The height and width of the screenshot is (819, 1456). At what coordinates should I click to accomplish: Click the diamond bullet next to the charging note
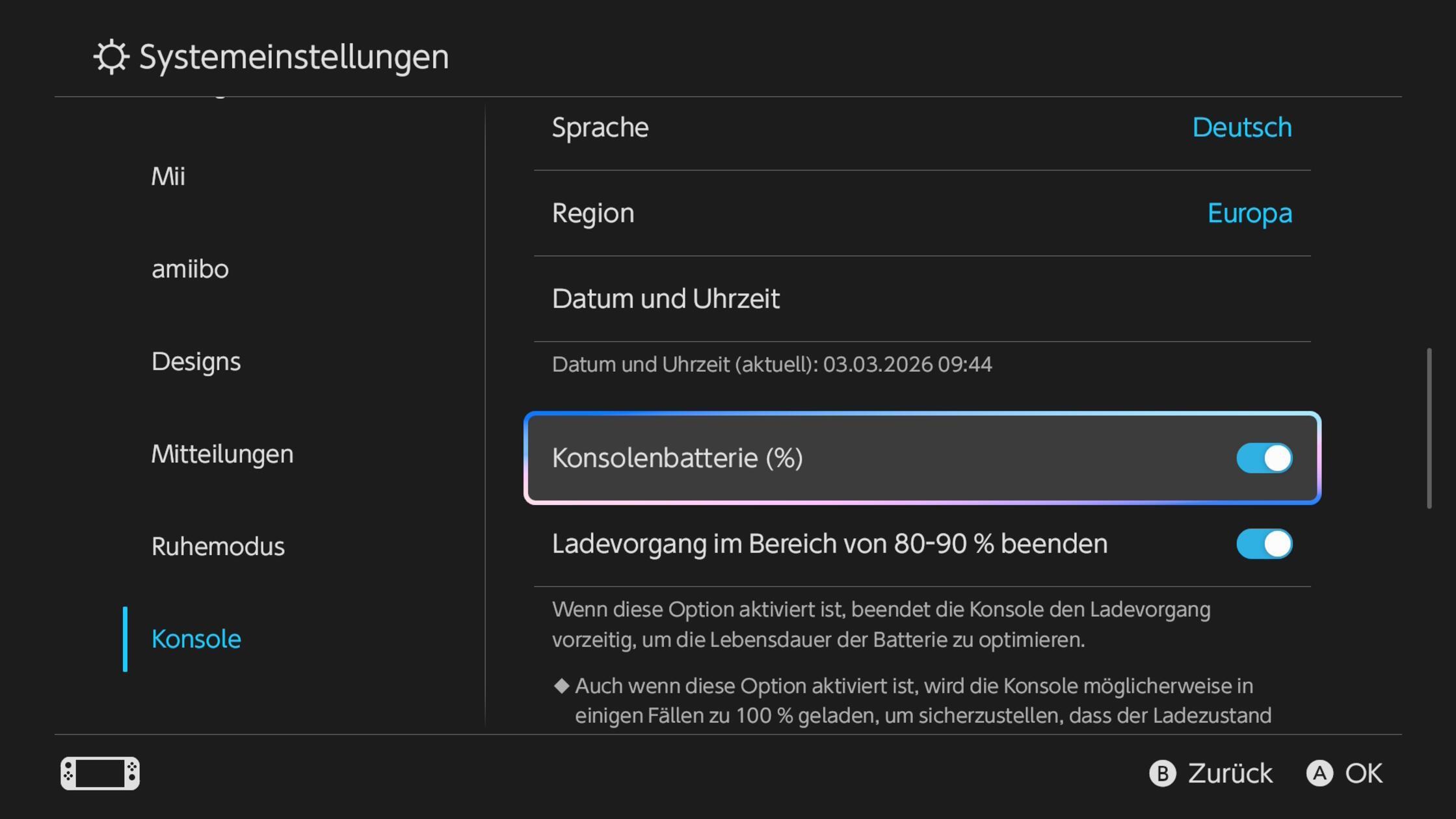click(561, 686)
